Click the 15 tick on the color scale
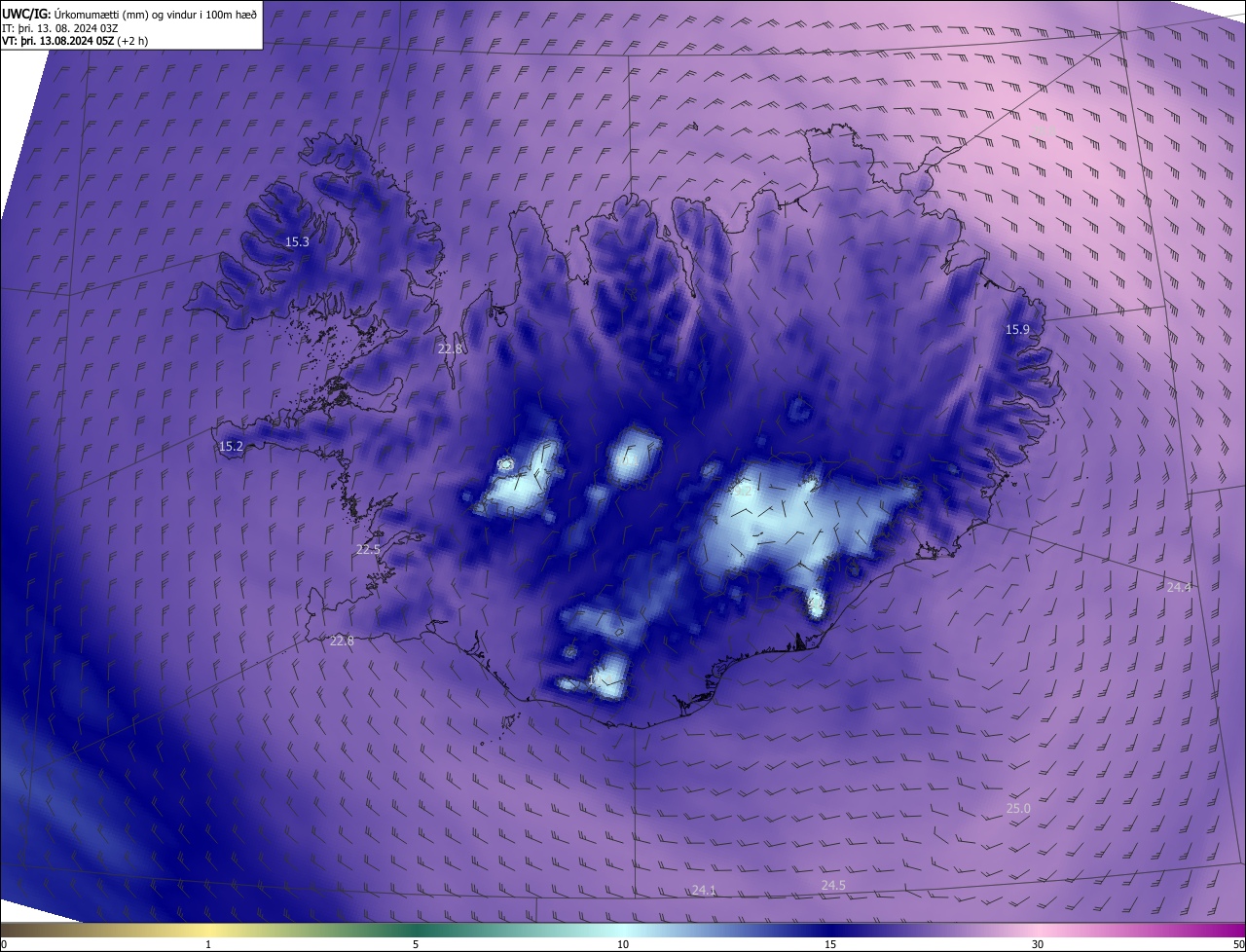 (830, 944)
